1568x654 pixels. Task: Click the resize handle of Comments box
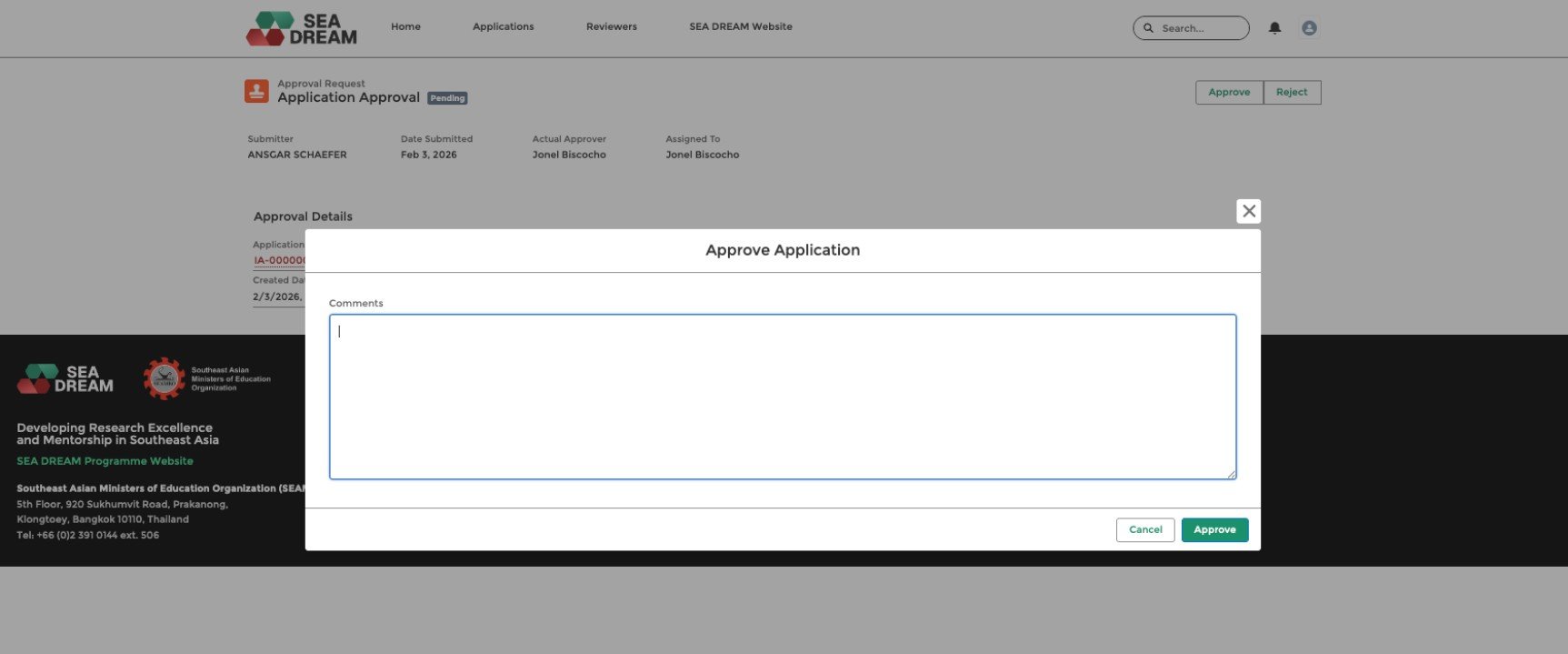pyautogui.click(x=1232, y=474)
